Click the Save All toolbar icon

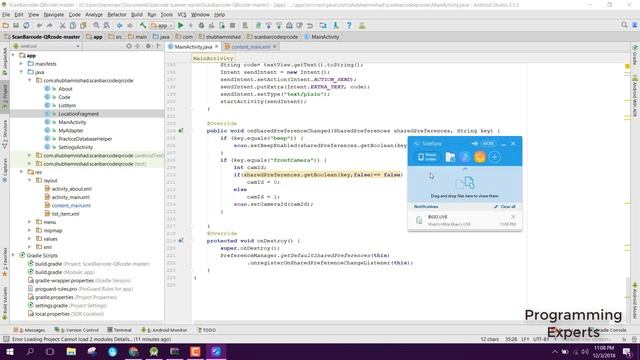tap(16, 25)
